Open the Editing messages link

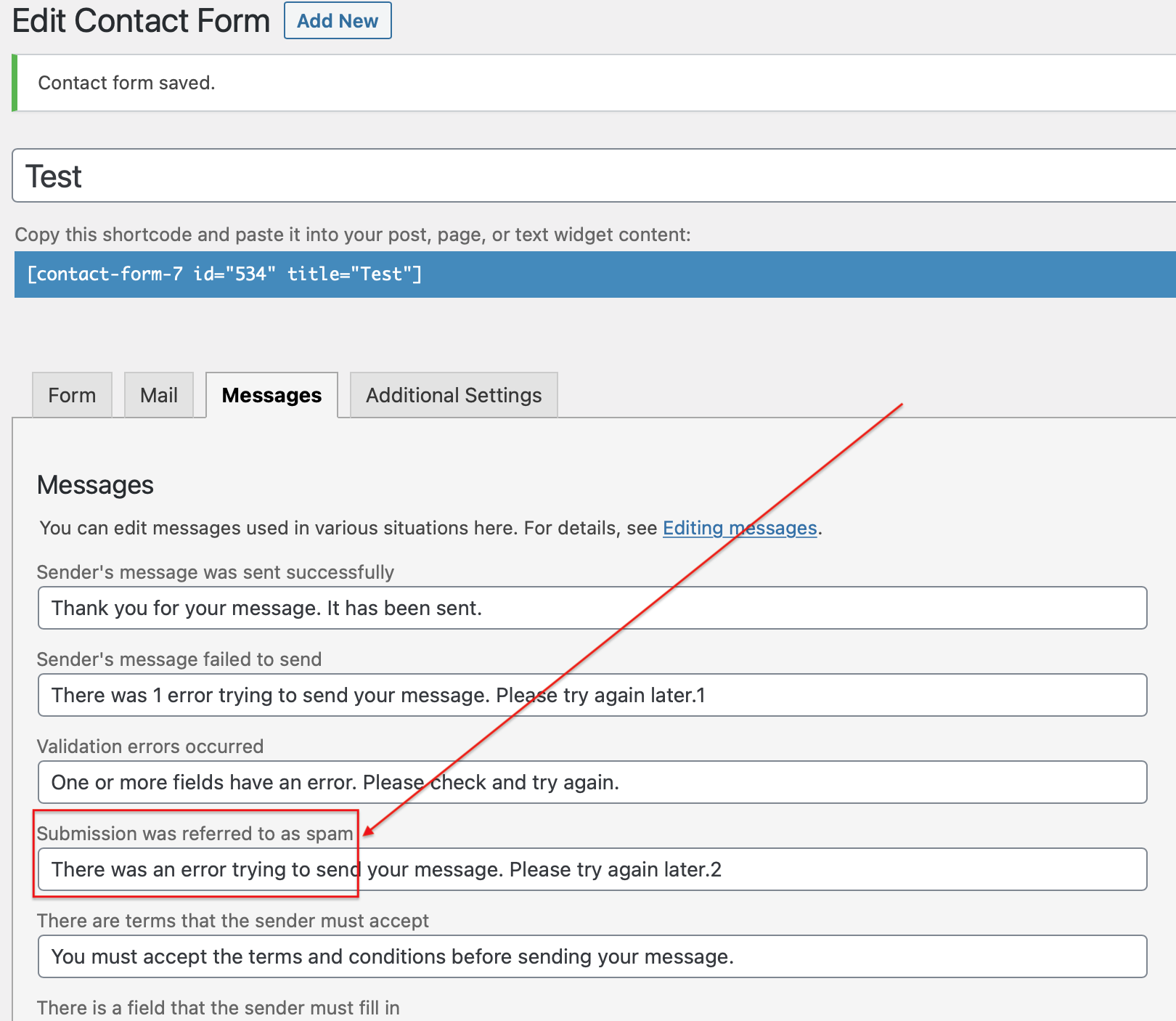click(x=739, y=528)
